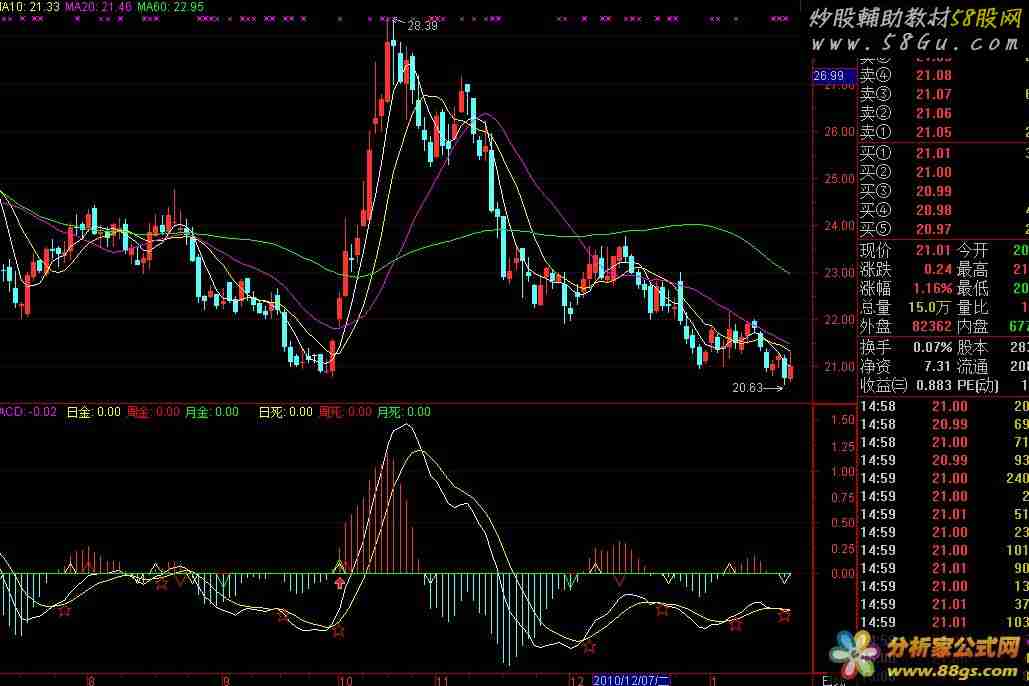The width and height of the screenshot is (1029, 686).
Task: Click the red up-arrow buy signal on MACD
Action: point(340,582)
